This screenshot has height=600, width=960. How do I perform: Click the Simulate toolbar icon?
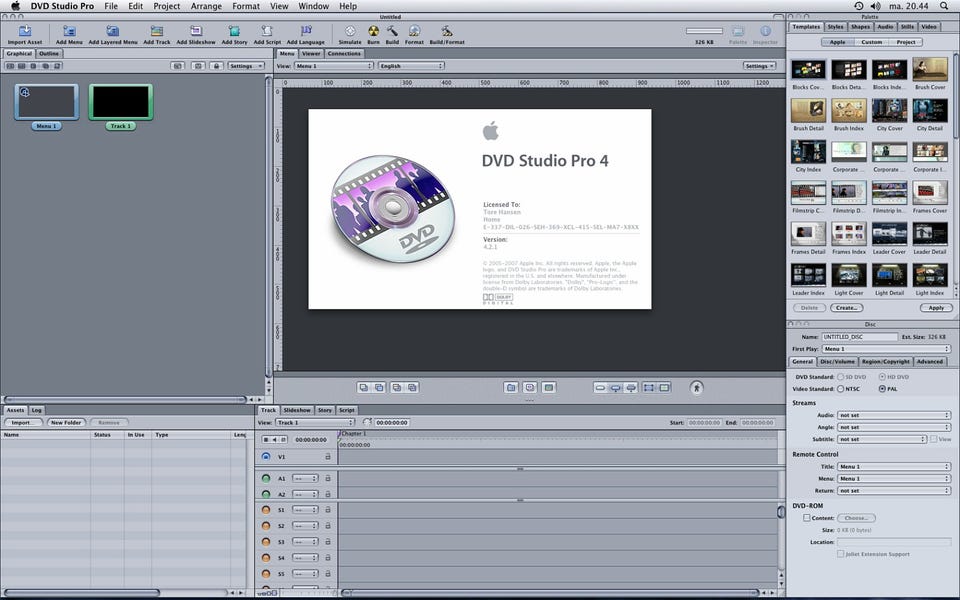coord(350,32)
